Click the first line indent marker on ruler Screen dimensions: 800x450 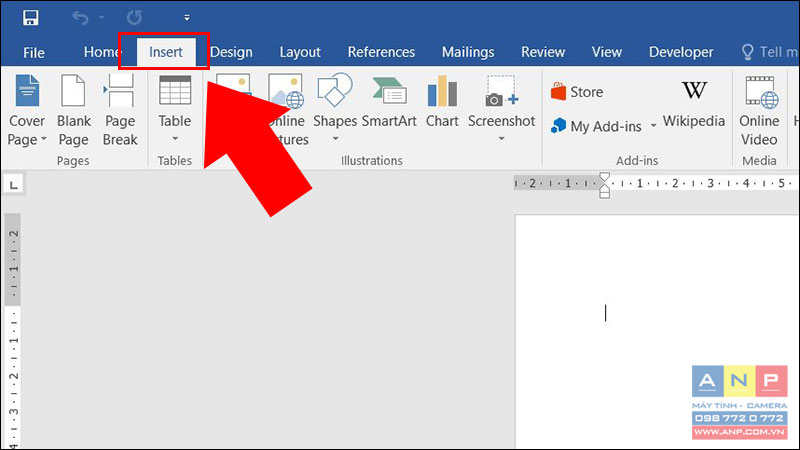[x=605, y=177]
